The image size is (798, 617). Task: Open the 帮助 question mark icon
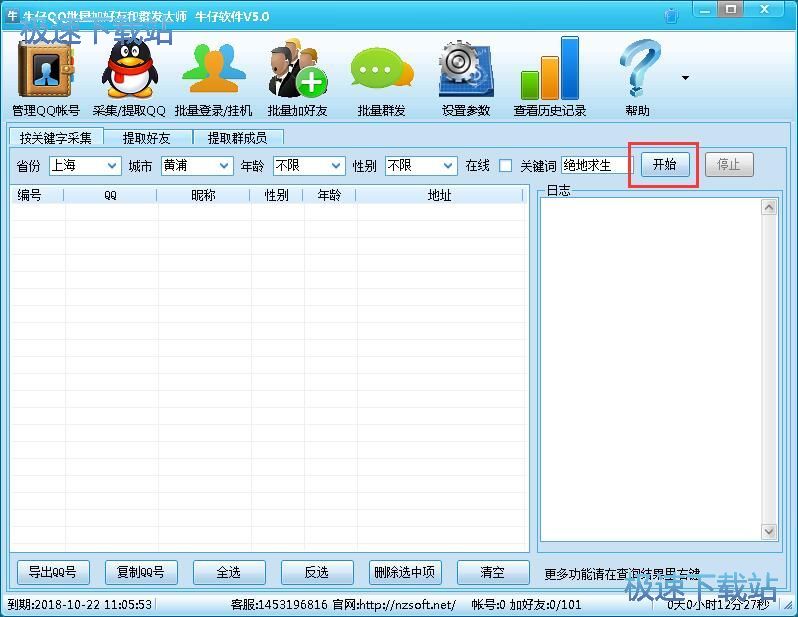tap(638, 69)
